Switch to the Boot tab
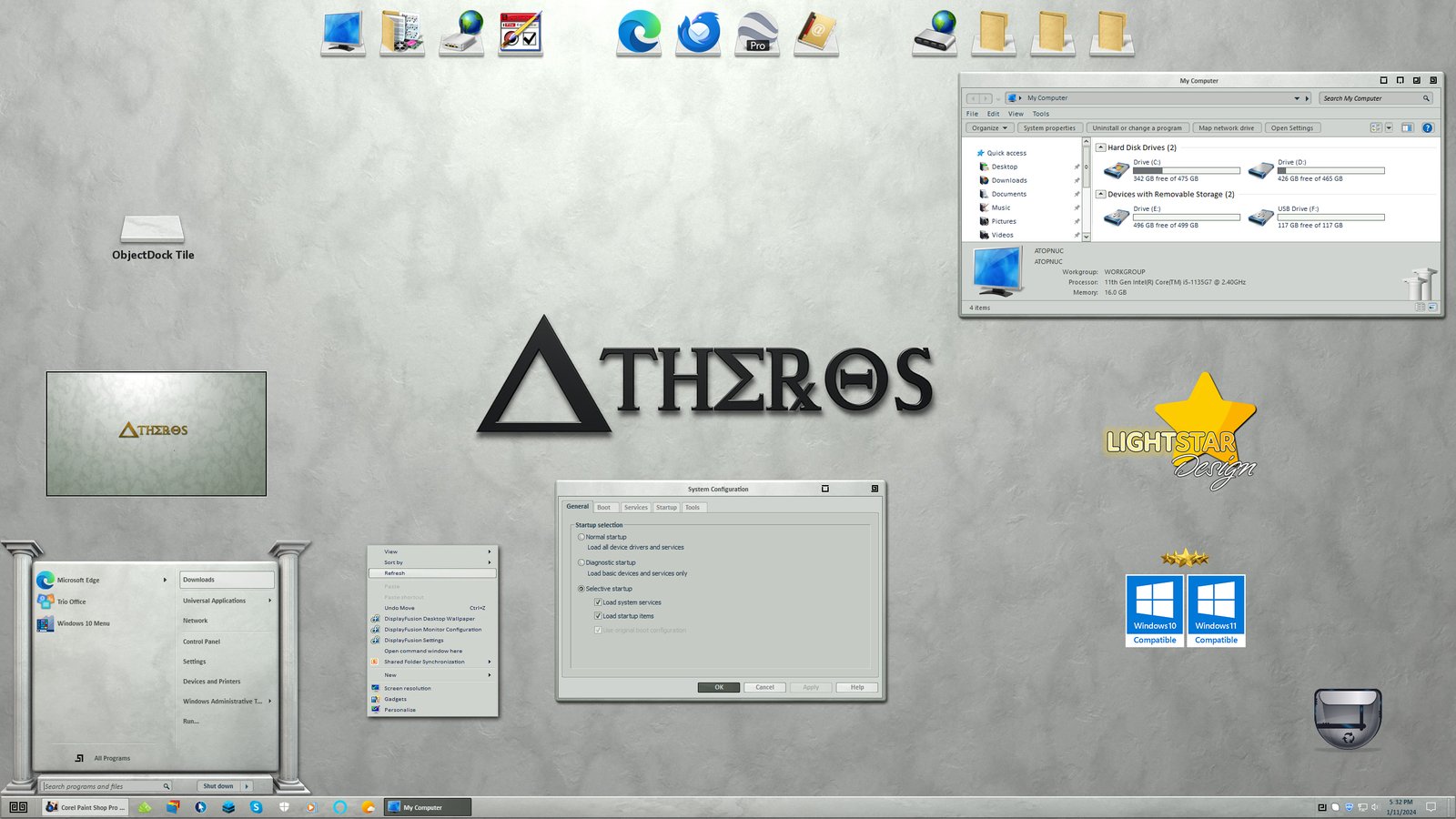Viewport: 1456px width, 819px height. [x=604, y=508]
